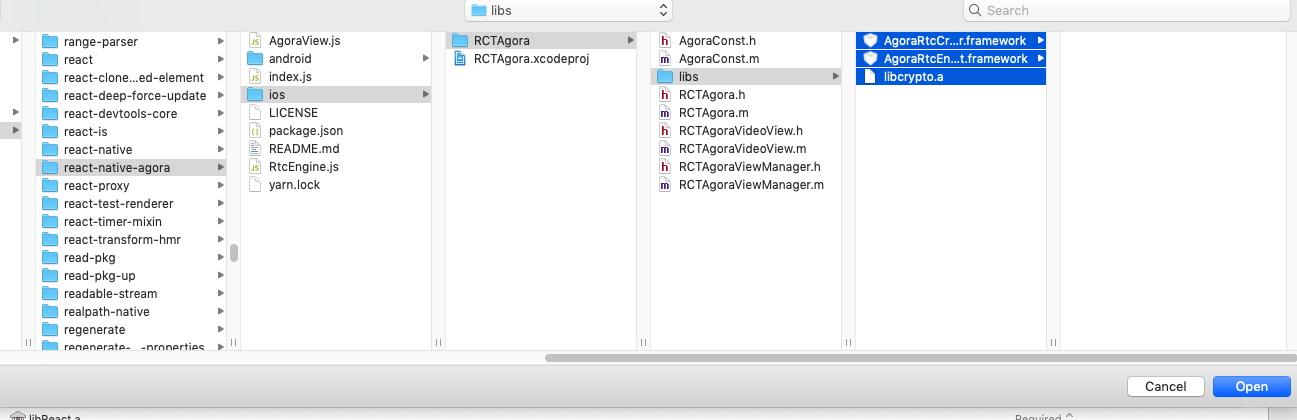Screen dimensions: 1297x420
Task: Click the Cancel button
Action: [1165, 387]
